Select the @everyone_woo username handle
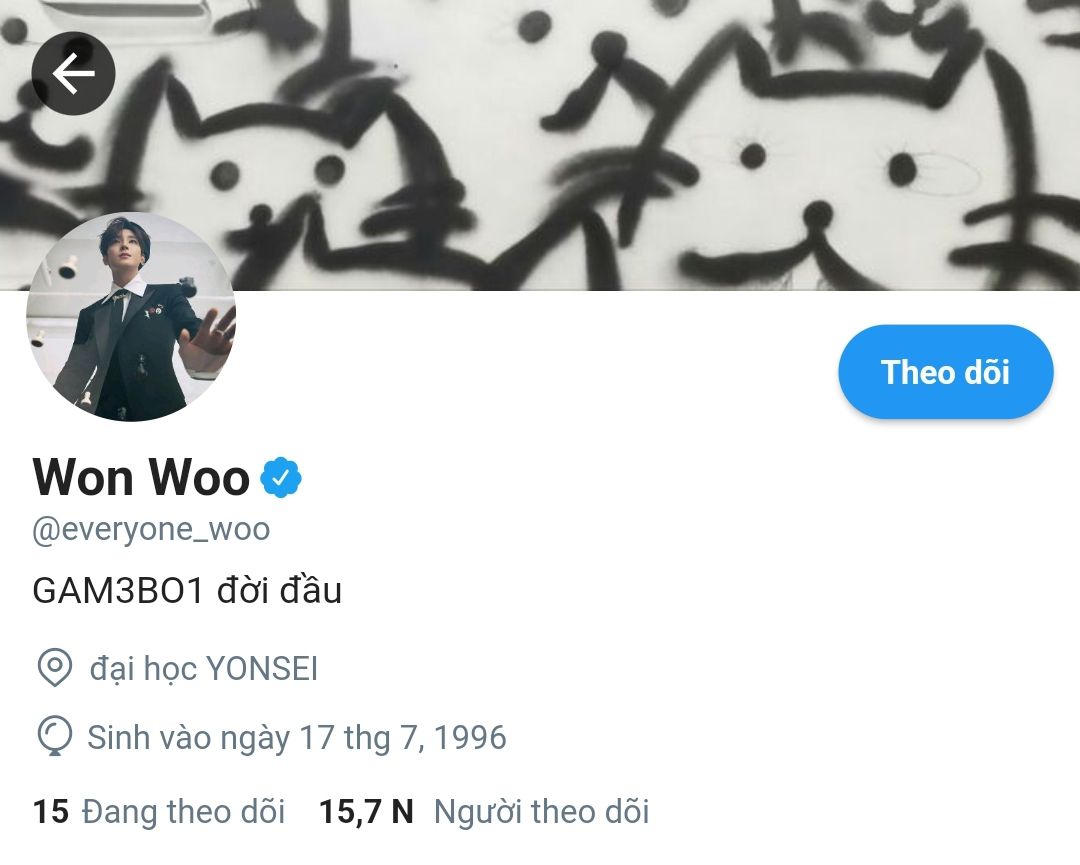The image size is (1080, 865). click(x=152, y=530)
